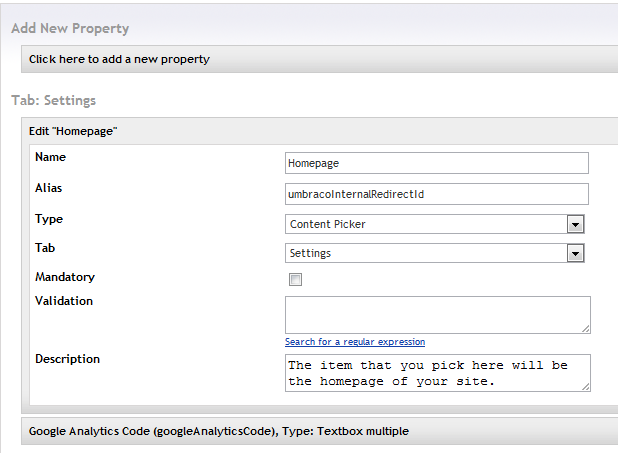Click the Mandatory label text
The image size is (618, 453).
pyautogui.click(x=65, y=277)
